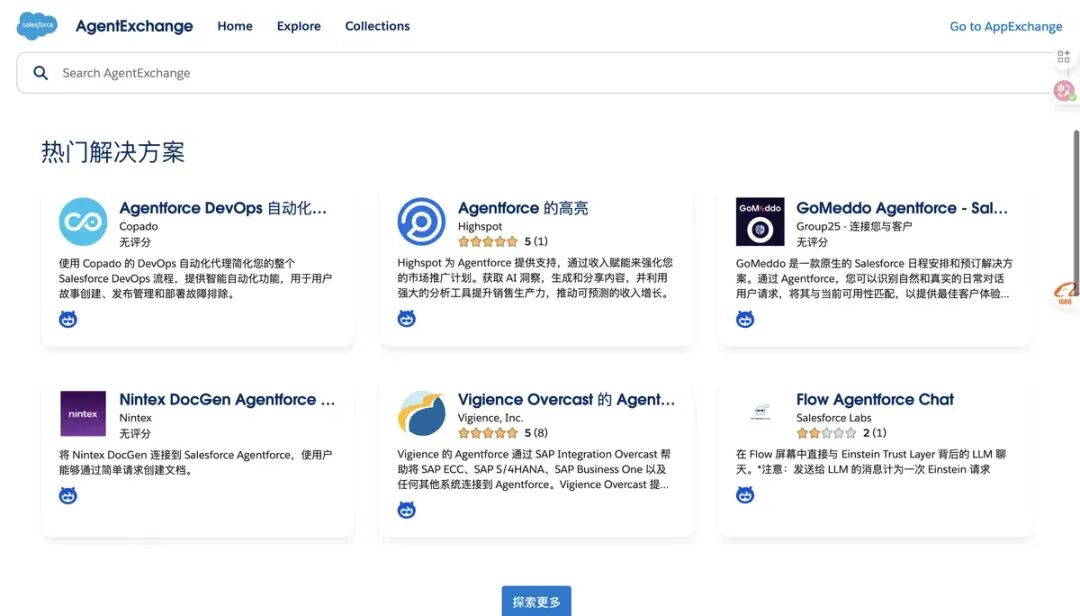Click the GoMeddo app logo
Viewport: 1080px width, 616px height.
pos(760,222)
